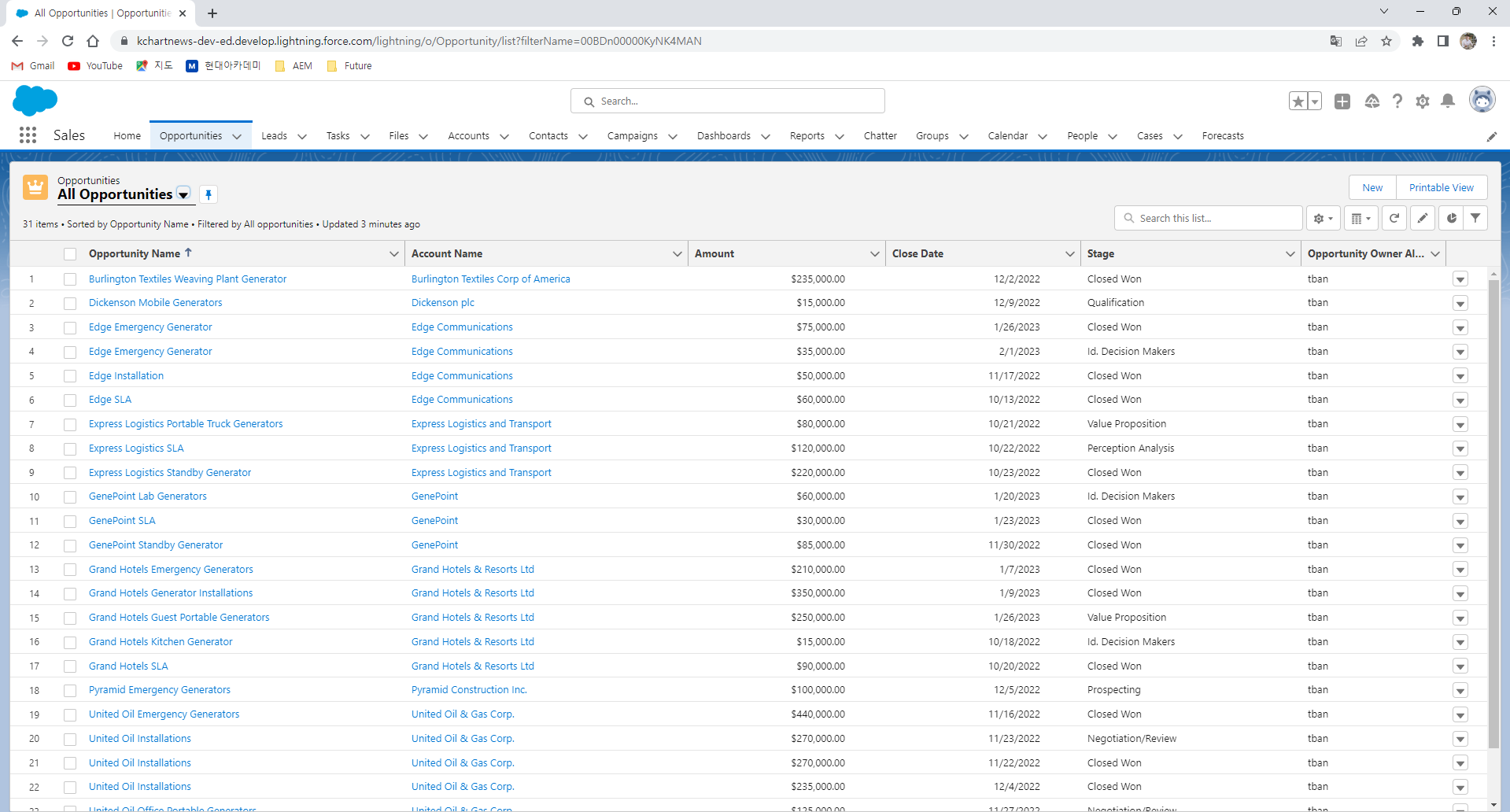This screenshot has width=1510, height=812.
Task: Open List View Controls gear
Action: tap(1323, 218)
